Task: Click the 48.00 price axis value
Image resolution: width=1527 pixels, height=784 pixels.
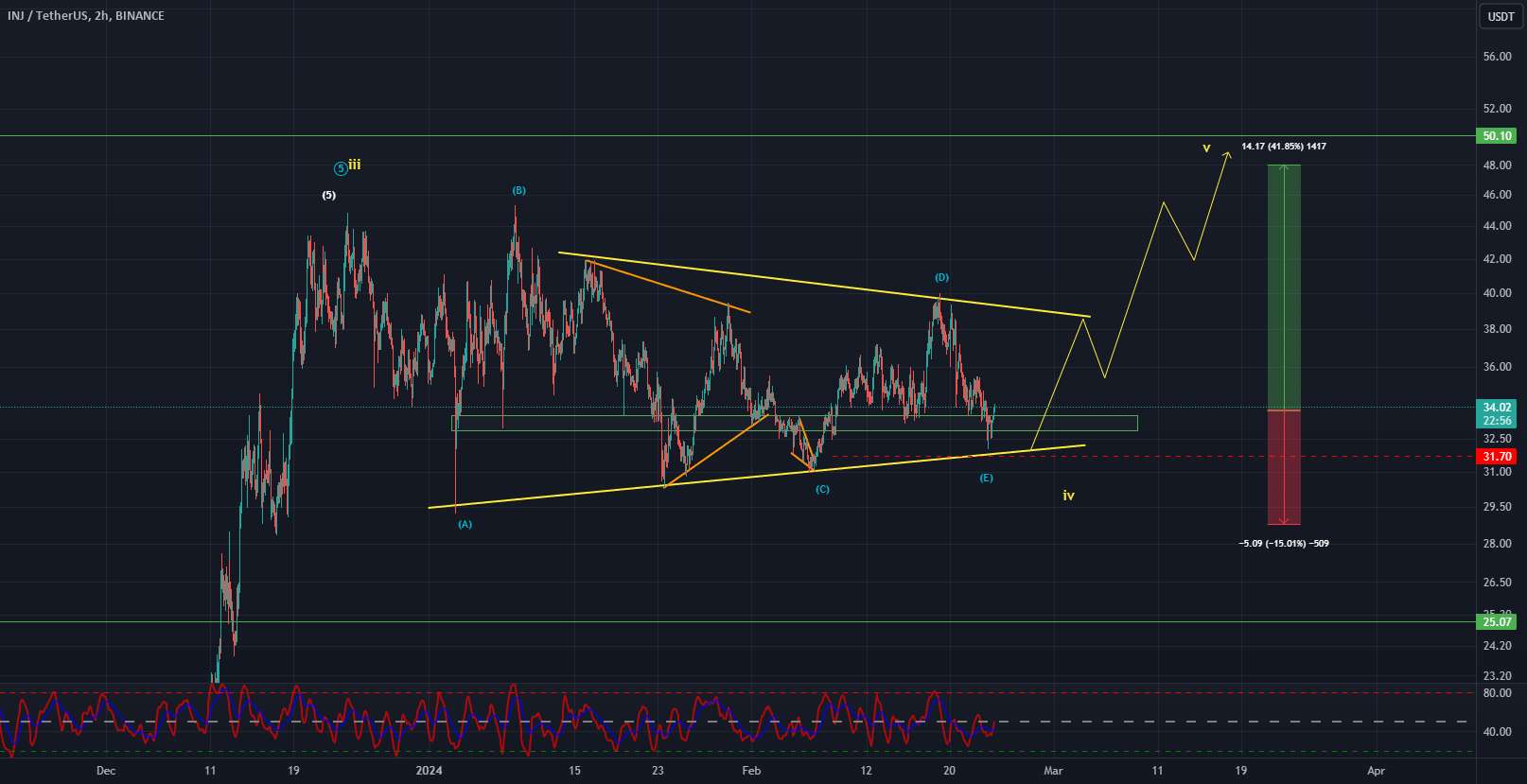Action: (x=1497, y=166)
